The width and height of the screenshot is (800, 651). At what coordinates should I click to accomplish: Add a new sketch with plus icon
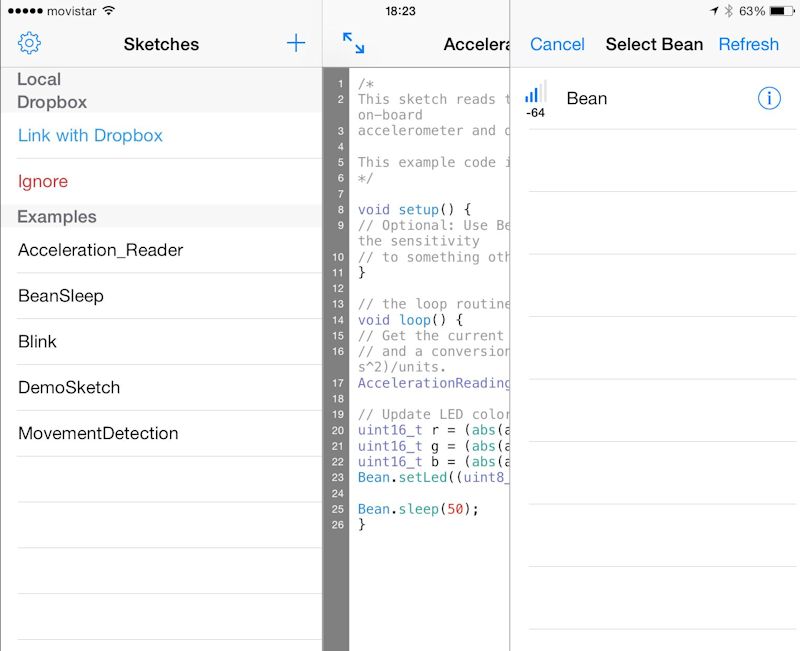(x=296, y=43)
